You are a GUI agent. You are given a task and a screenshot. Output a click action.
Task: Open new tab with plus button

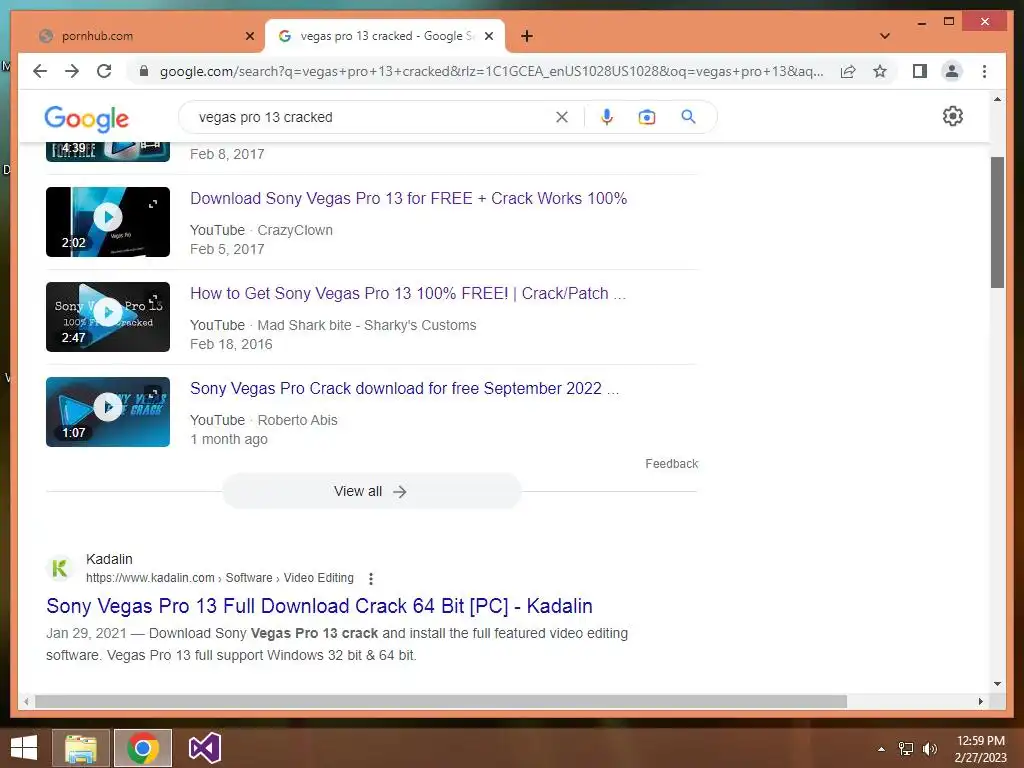[527, 36]
